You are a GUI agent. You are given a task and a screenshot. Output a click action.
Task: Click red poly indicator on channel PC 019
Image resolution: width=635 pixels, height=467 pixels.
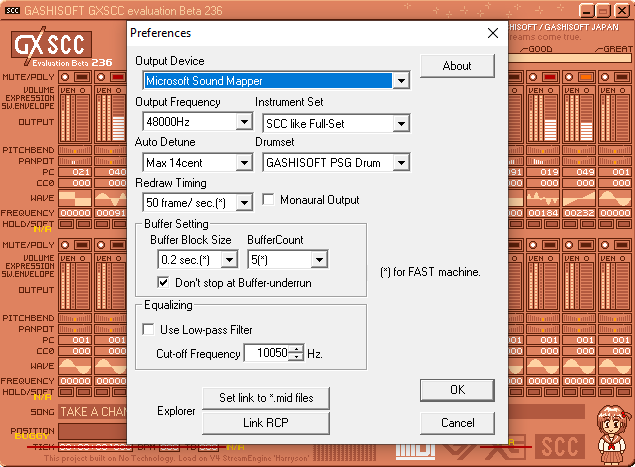point(550,77)
